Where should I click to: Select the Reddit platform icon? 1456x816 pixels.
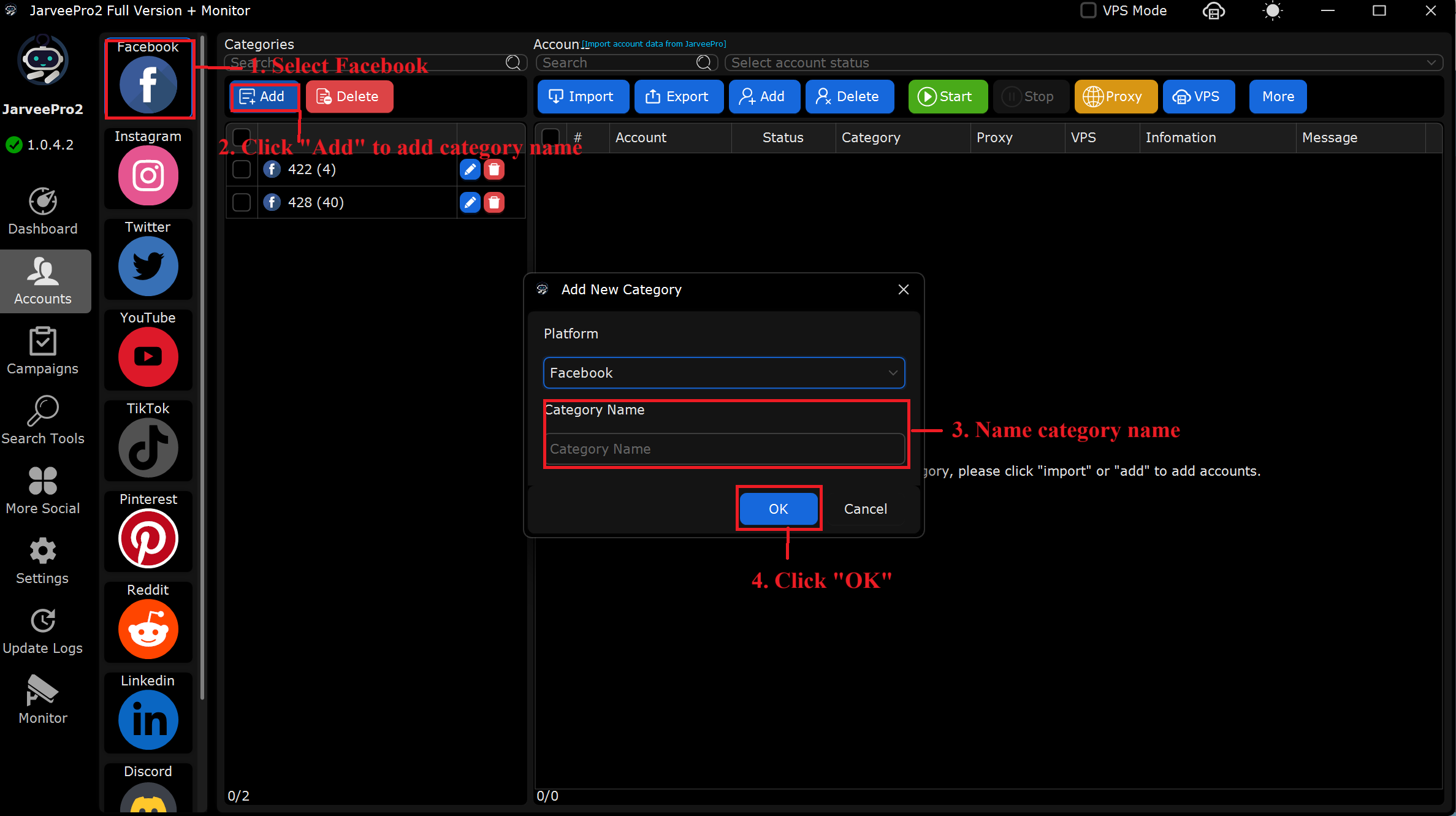click(x=148, y=629)
